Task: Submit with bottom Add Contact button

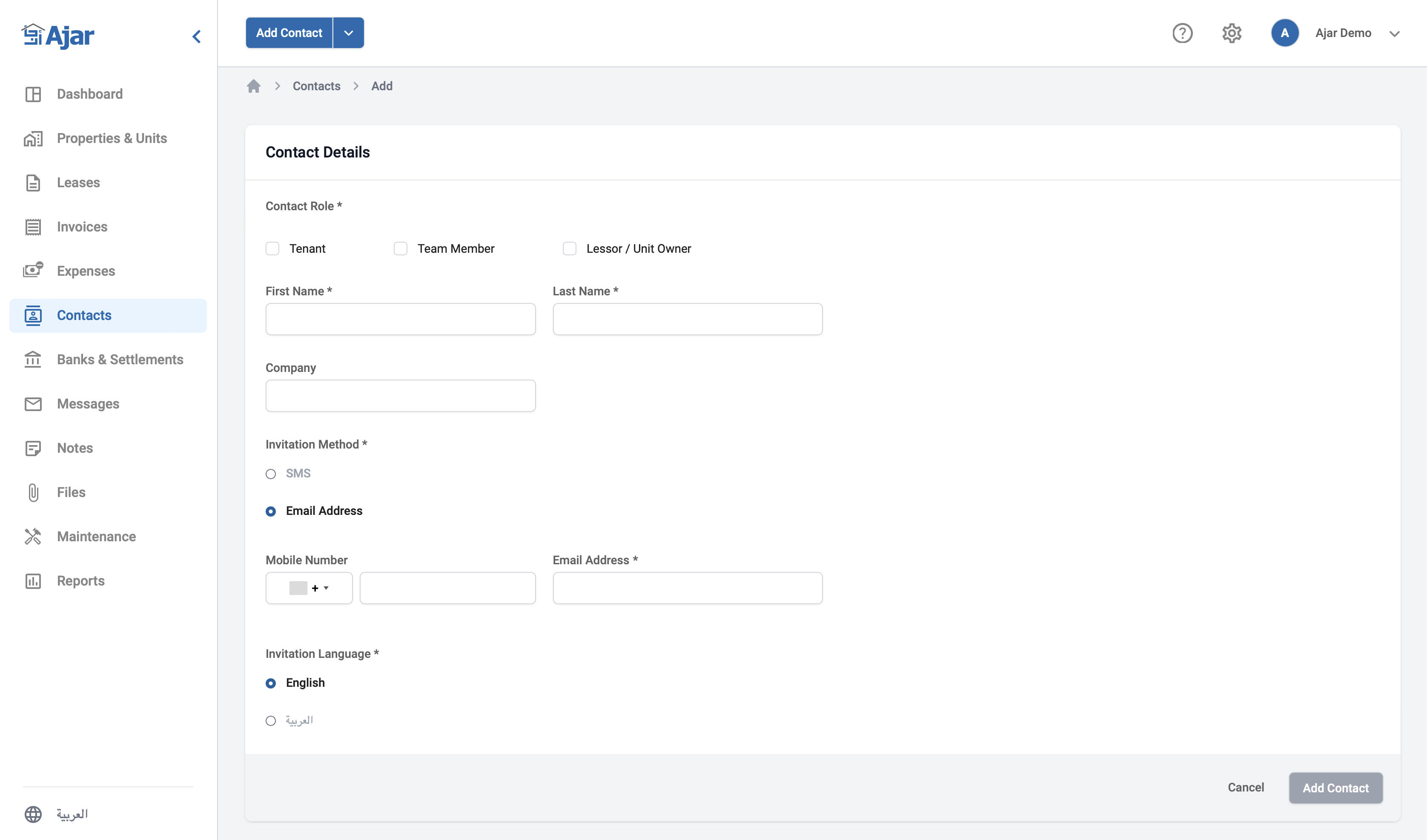Action: pyautogui.click(x=1335, y=788)
